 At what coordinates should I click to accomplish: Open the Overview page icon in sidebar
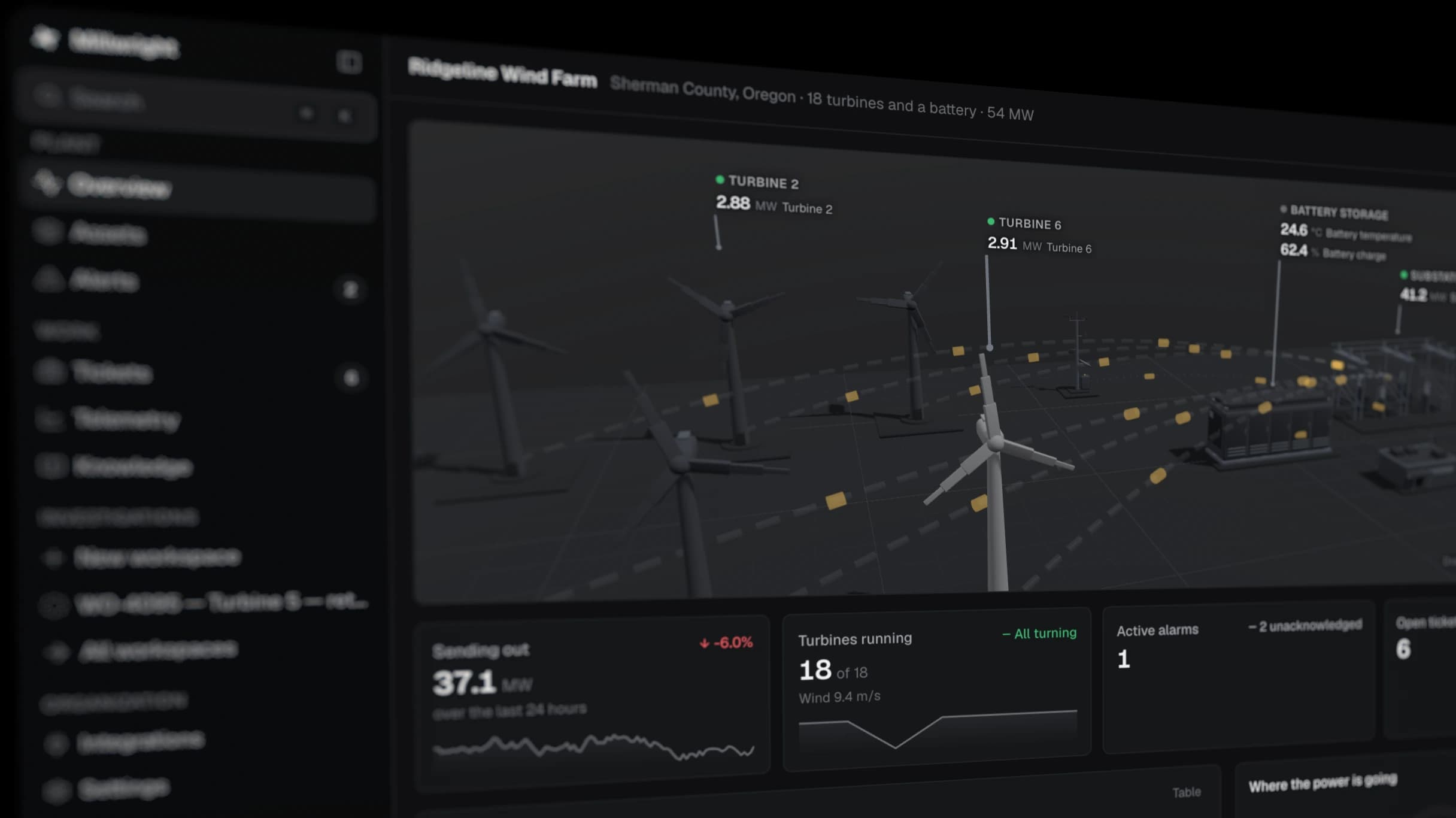point(46,183)
